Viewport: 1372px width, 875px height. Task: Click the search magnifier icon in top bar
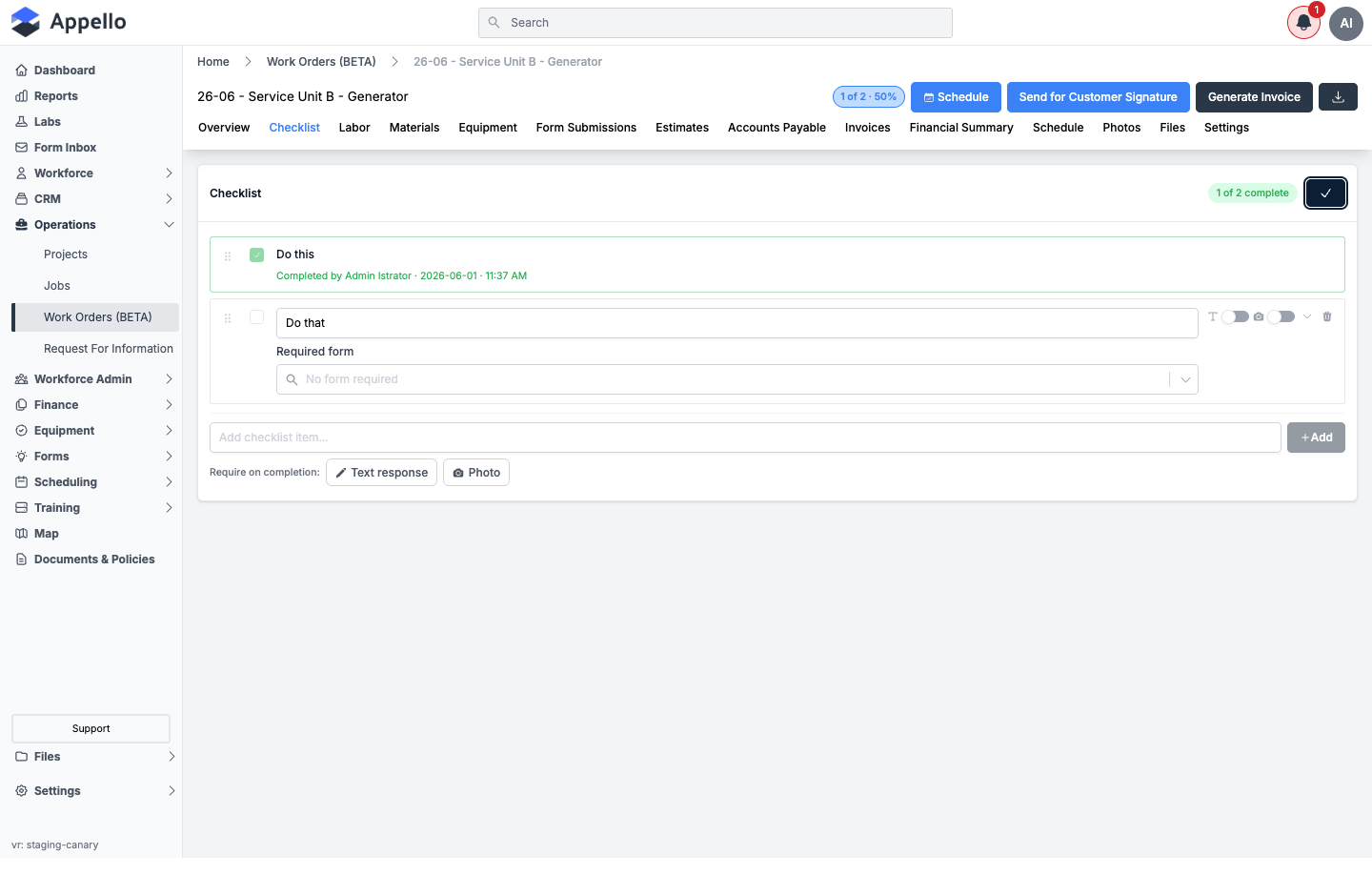[494, 23]
